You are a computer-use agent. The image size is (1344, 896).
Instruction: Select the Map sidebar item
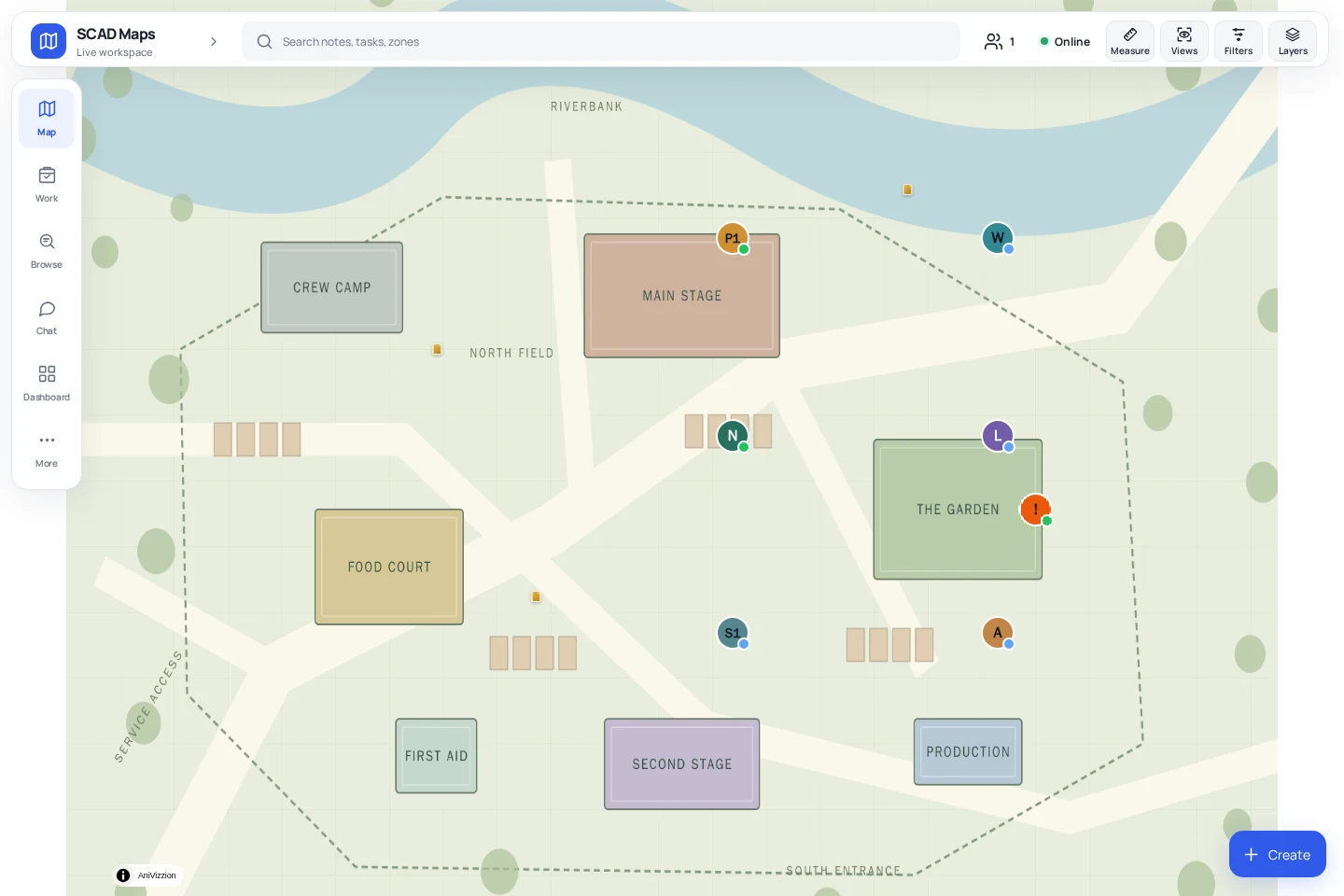pyautogui.click(x=47, y=119)
